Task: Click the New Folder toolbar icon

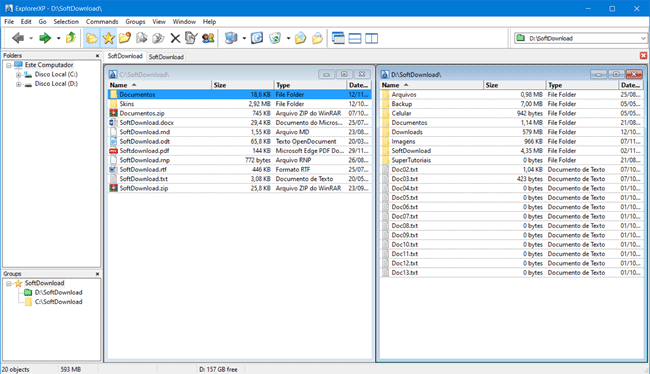Action: (125, 38)
